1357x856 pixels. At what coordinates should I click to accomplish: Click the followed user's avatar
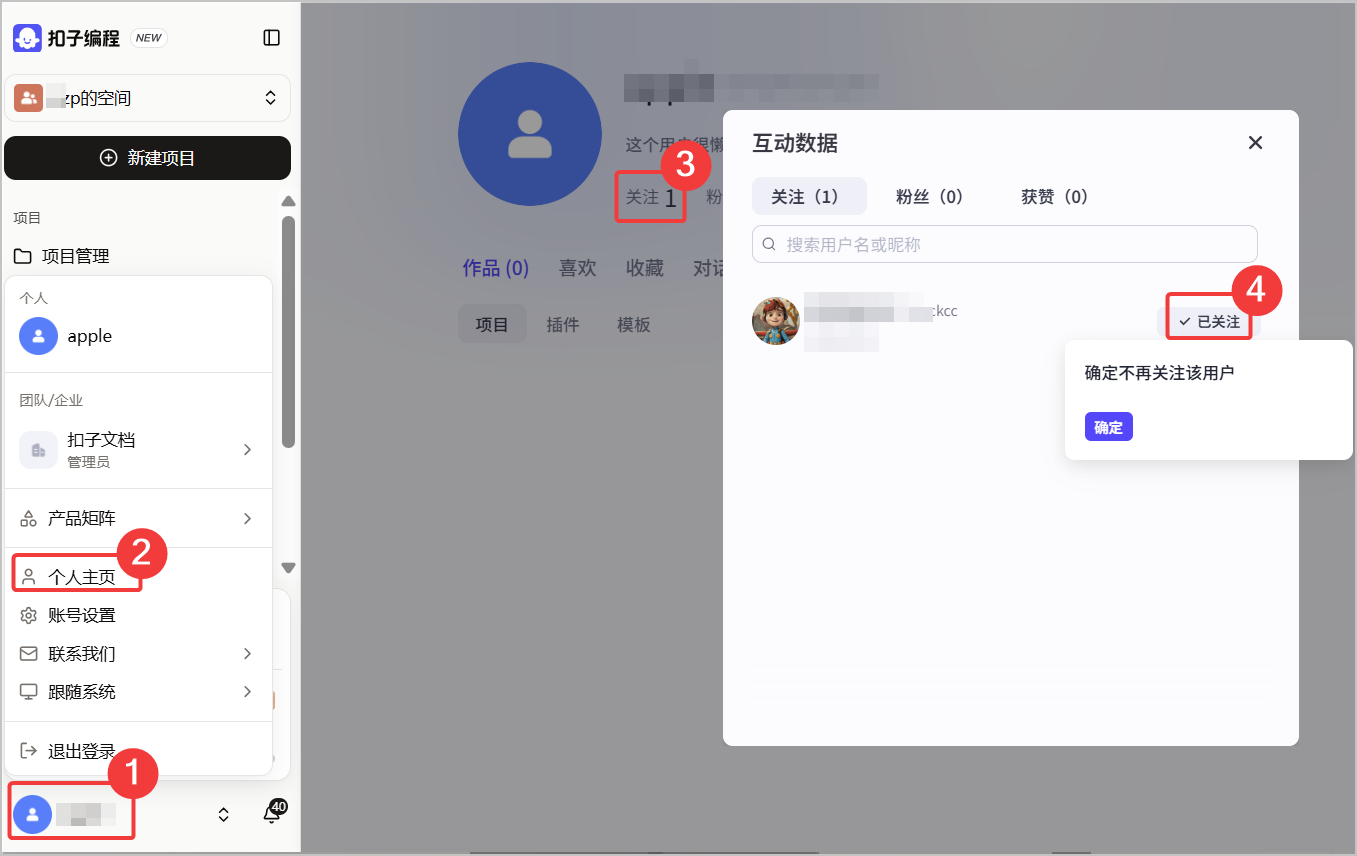pos(776,321)
